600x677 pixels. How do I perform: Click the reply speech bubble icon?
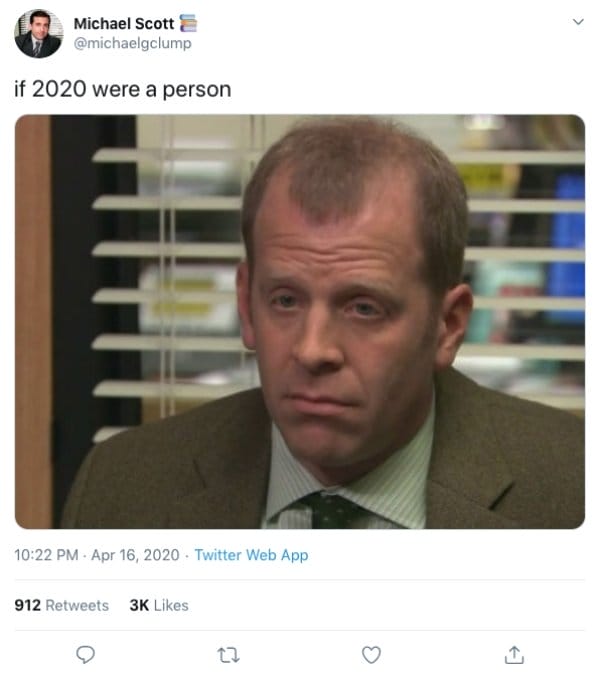point(85,655)
